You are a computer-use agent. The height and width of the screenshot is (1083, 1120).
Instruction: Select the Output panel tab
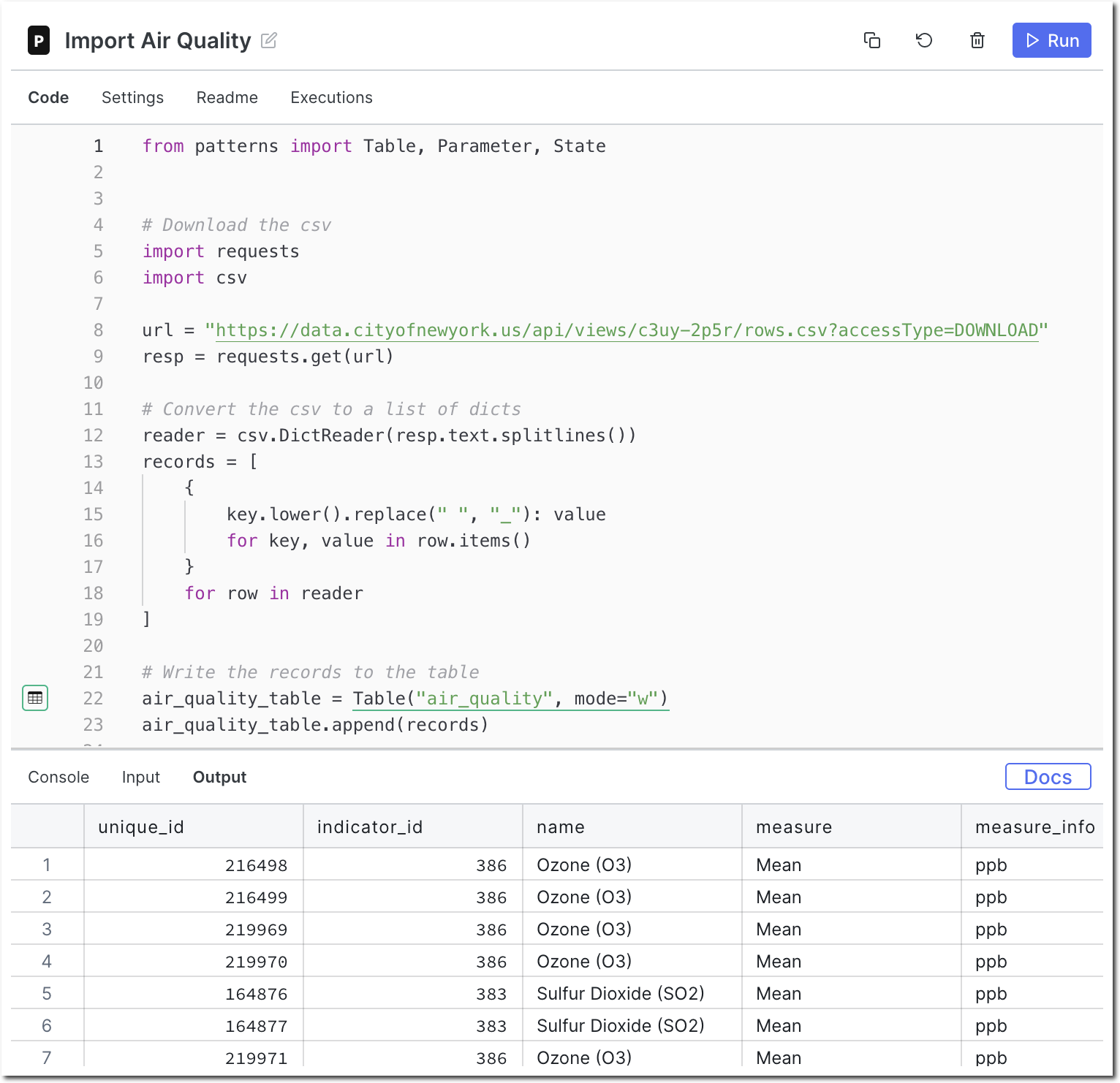point(219,777)
